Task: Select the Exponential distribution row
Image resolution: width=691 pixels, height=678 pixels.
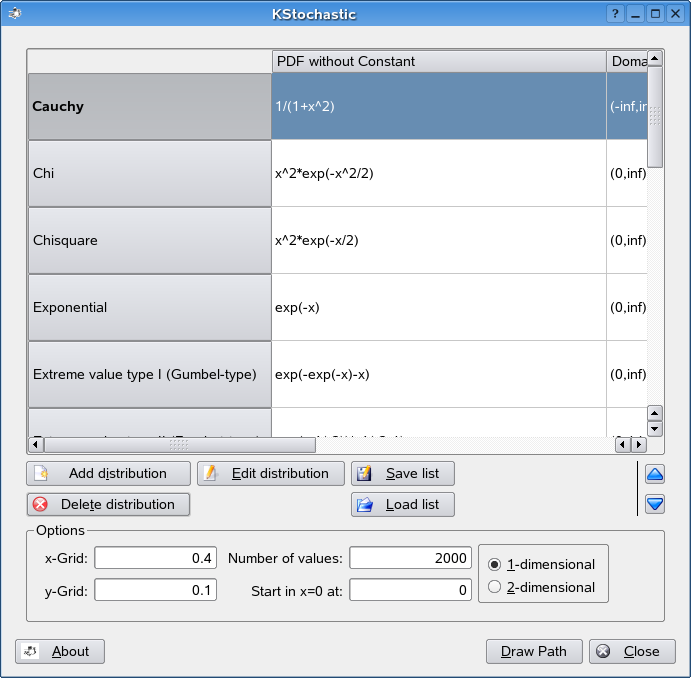Action: [149, 307]
